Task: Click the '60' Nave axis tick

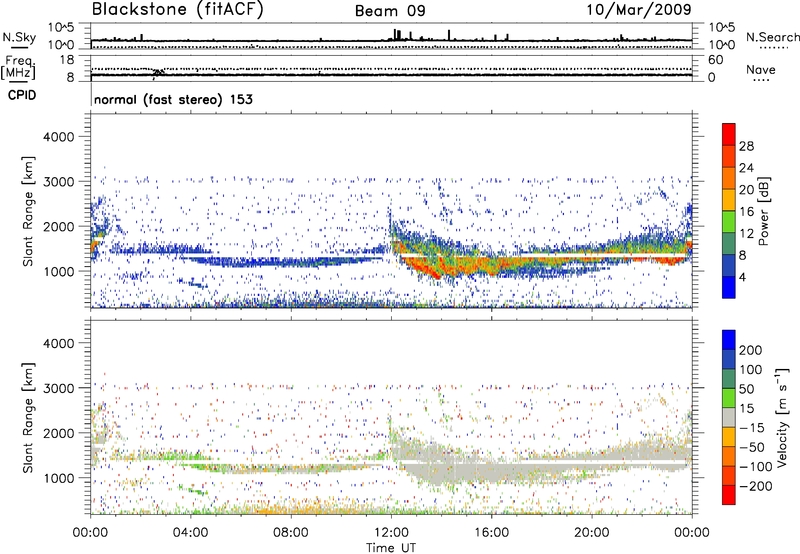Action: point(715,60)
